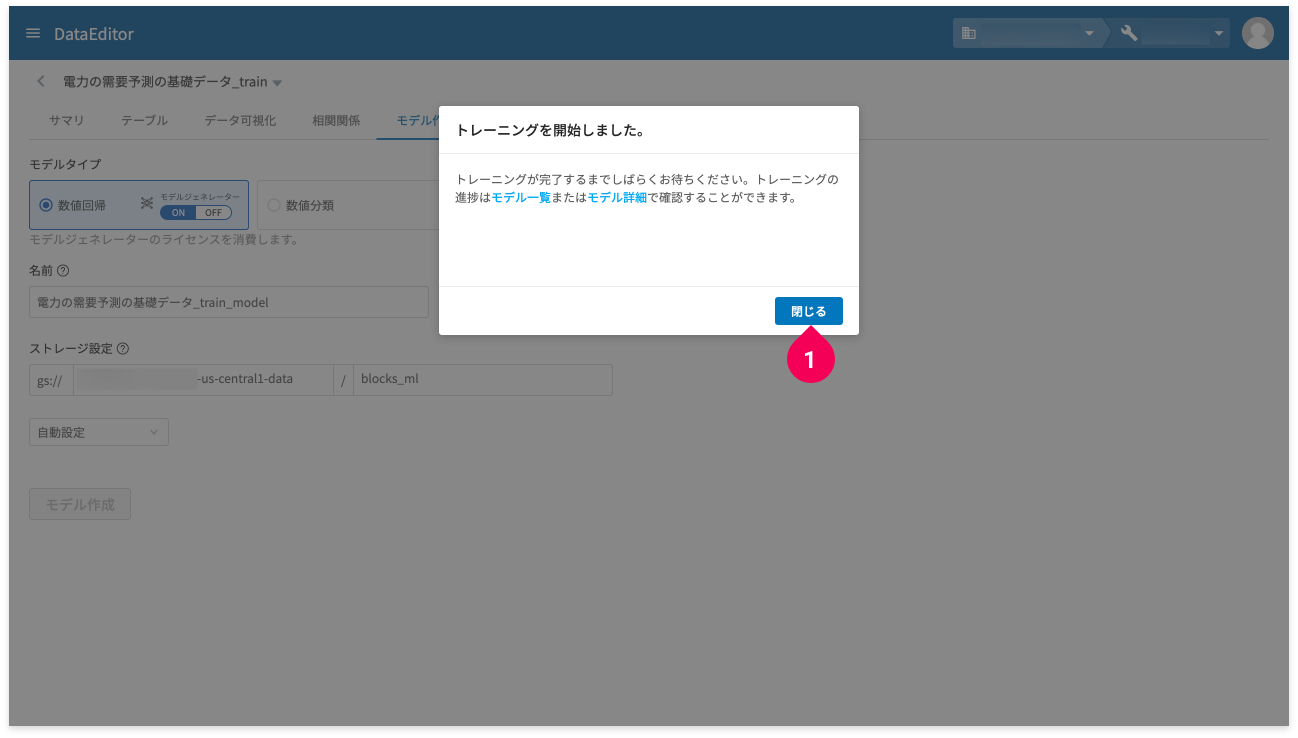Click the 閉じる button in the dialog
The image size is (1298, 738).
click(808, 311)
